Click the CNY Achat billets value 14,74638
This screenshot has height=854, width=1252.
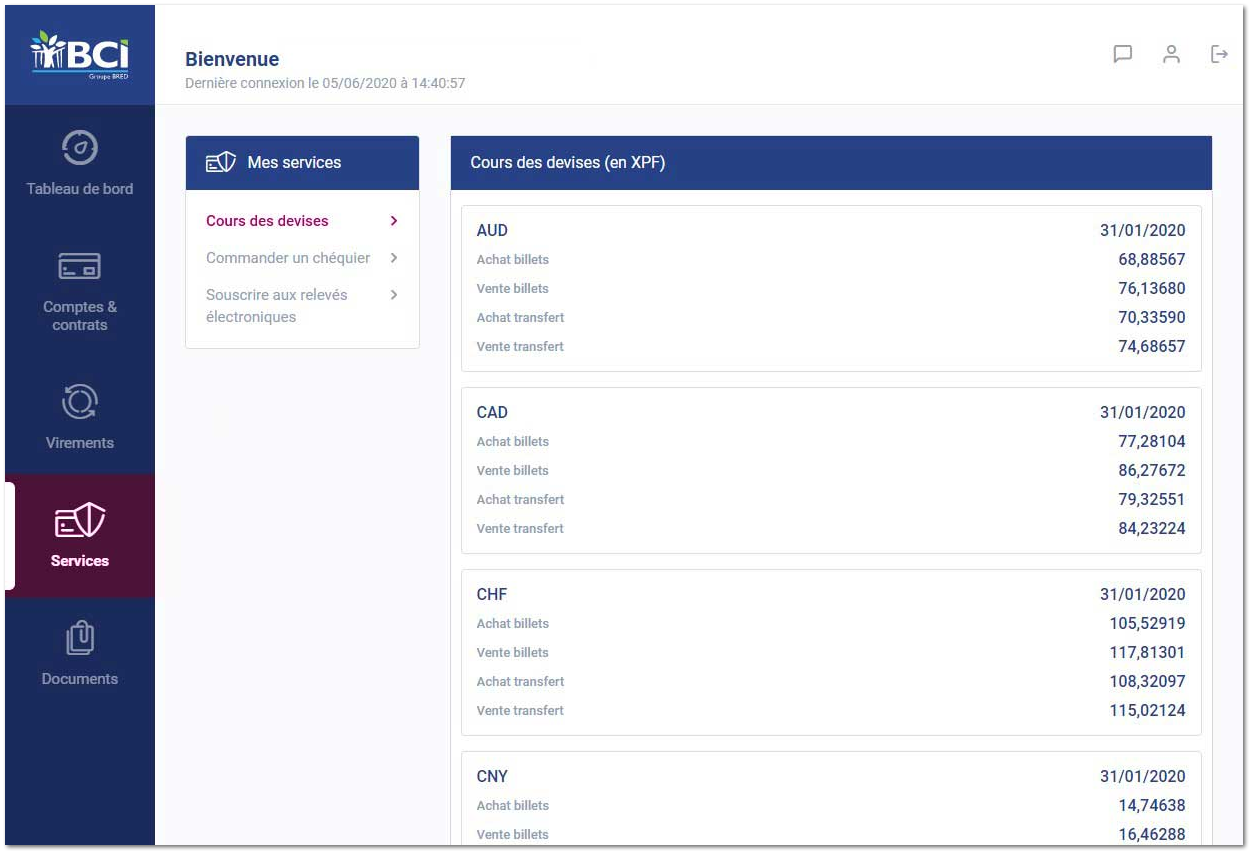tap(1152, 805)
